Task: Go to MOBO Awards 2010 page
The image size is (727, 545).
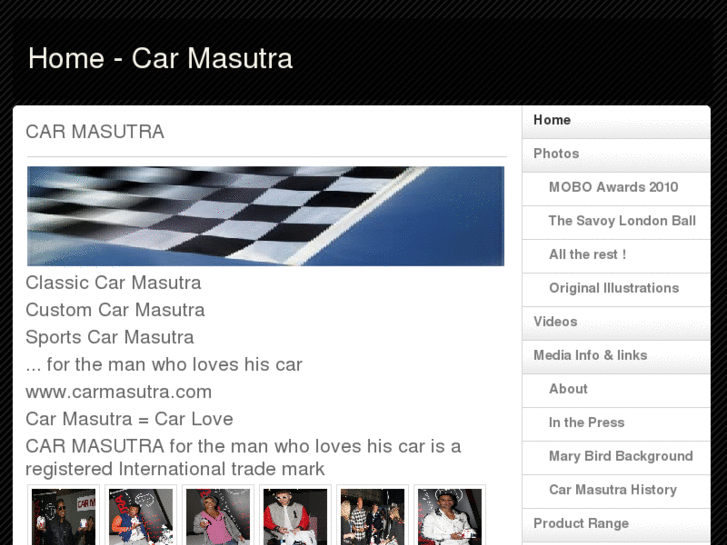Action: point(616,189)
